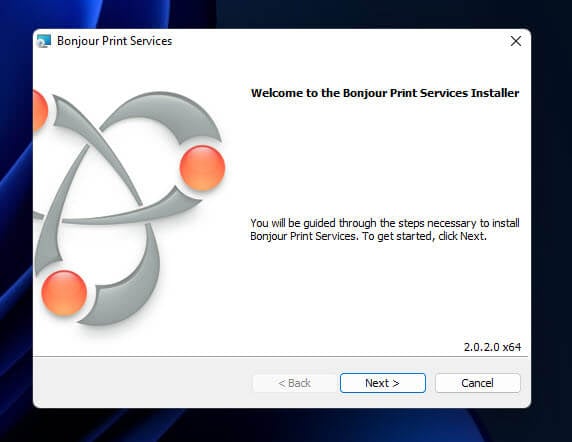
Task: Close the Bonjour Print Services window
Action: 515,41
